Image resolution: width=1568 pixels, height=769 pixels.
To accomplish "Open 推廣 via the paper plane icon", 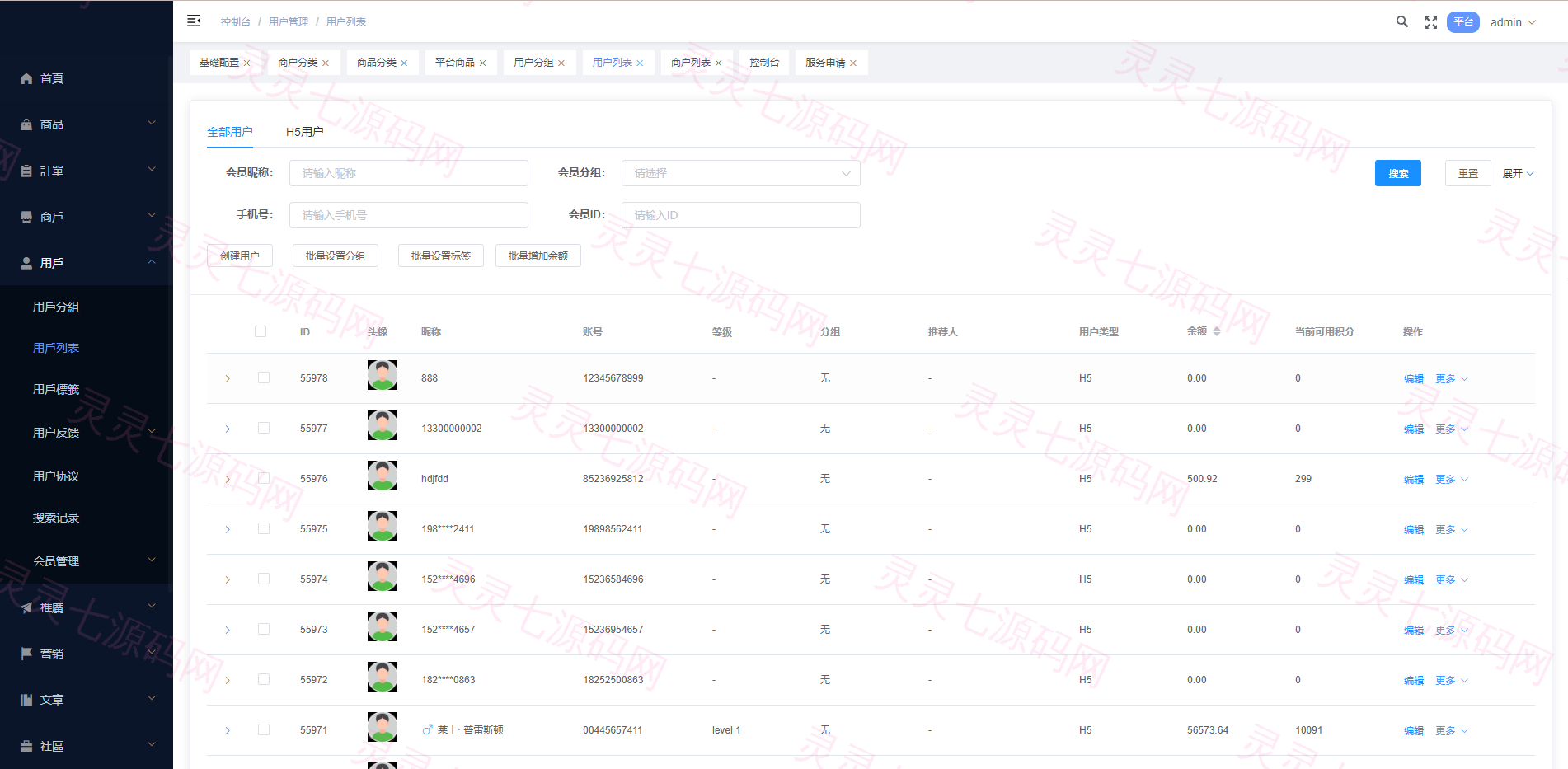I will point(26,607).
